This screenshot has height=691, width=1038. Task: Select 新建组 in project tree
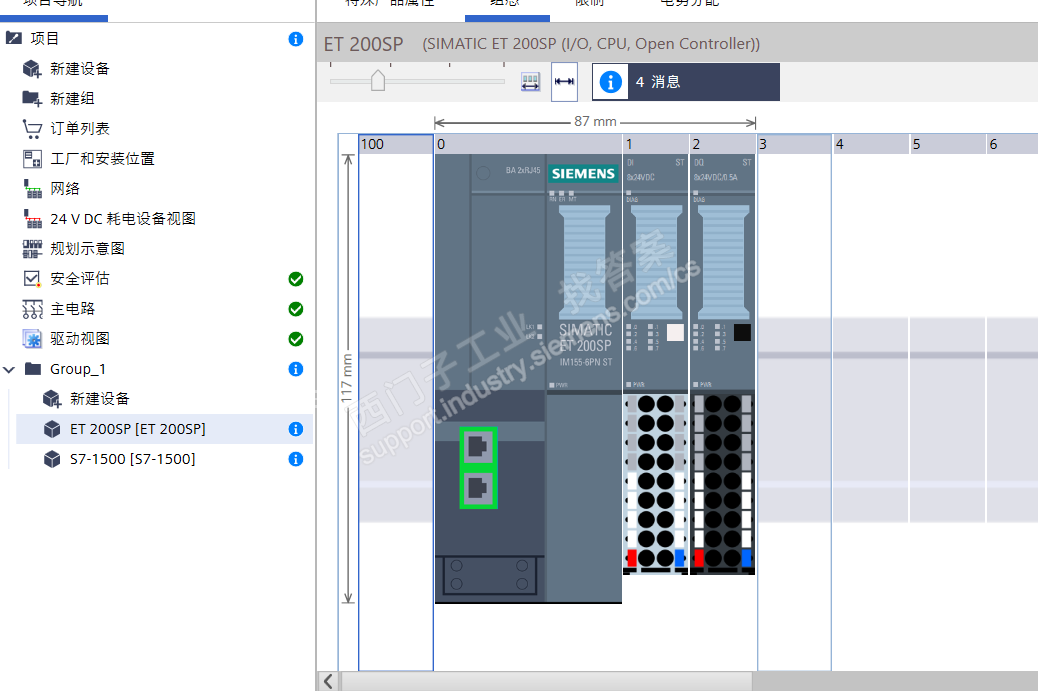coord(72,99)
